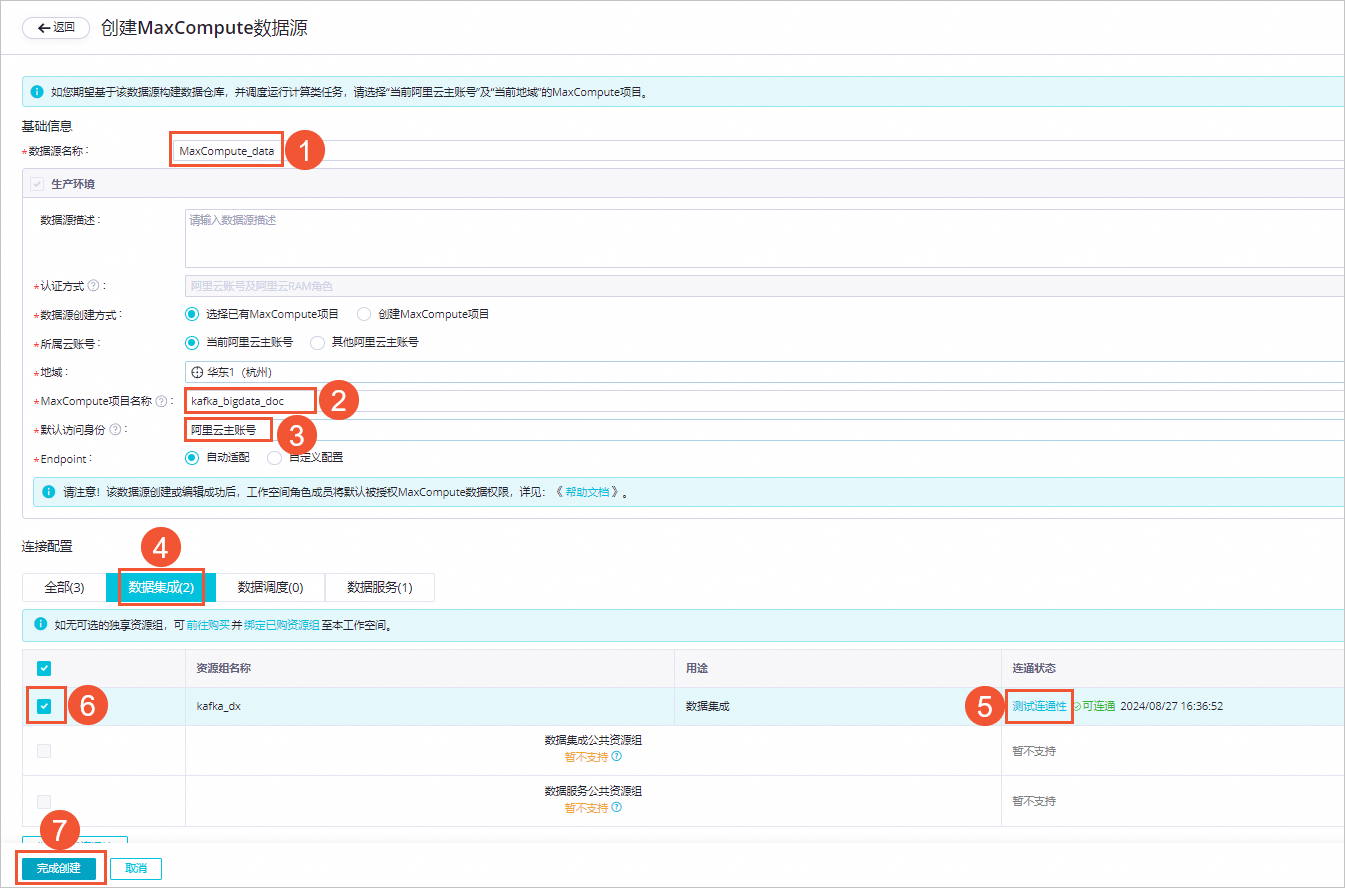This screenshot has width=1345, height=888.
Task: Click the info icon in top notice banner
Action: [37, 92]
